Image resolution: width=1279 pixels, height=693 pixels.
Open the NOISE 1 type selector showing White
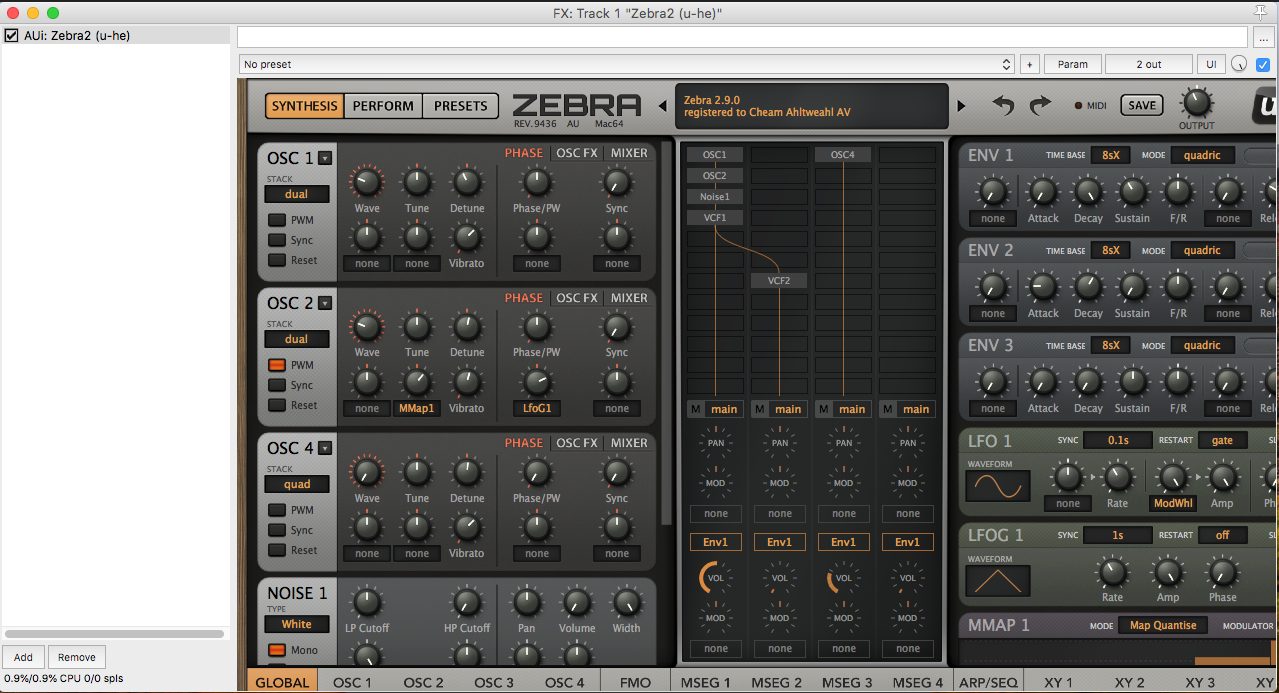(296, 623)
